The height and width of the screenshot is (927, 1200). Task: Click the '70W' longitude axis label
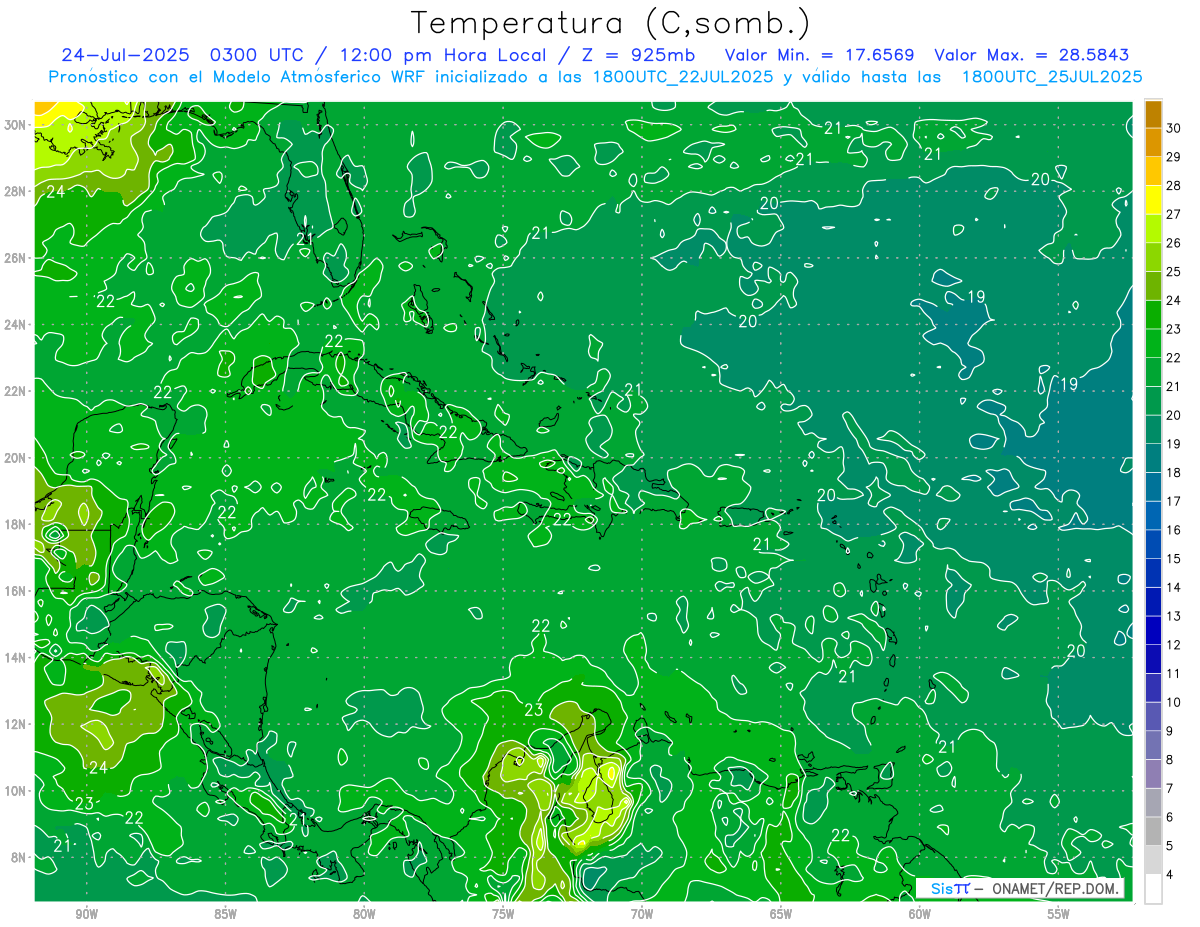pyautogui.click(x=642, y=914)
